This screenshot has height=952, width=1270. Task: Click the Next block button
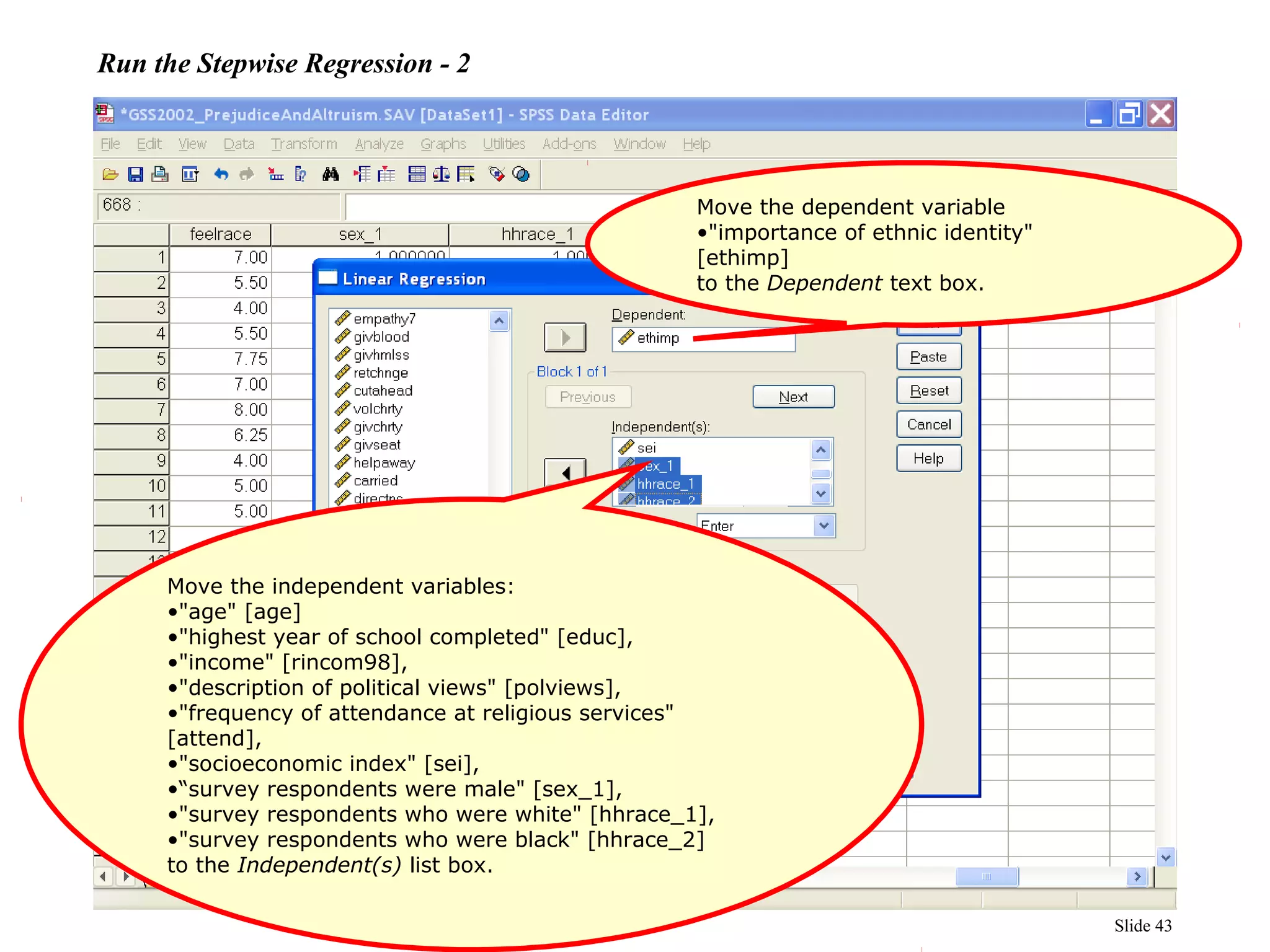[x=793, y=397]
